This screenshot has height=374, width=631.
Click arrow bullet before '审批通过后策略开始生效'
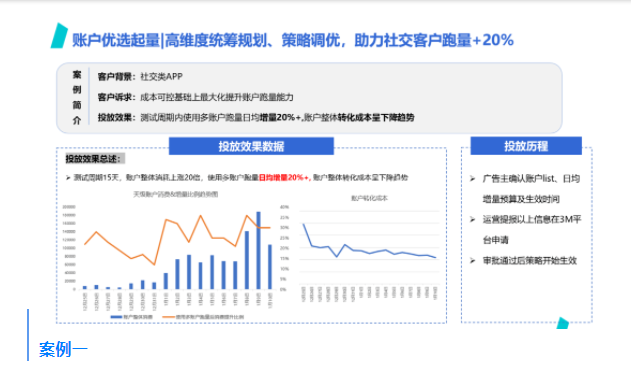[473, 261]
